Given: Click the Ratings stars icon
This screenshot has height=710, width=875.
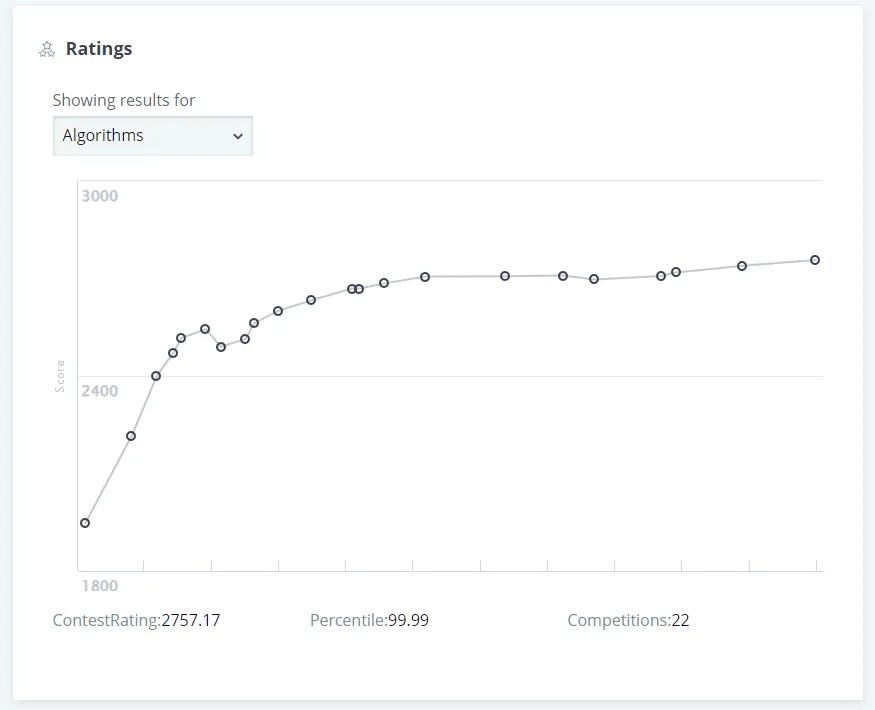Looking at the screenshot, I should pyautogui.click(x=47, y=49).
